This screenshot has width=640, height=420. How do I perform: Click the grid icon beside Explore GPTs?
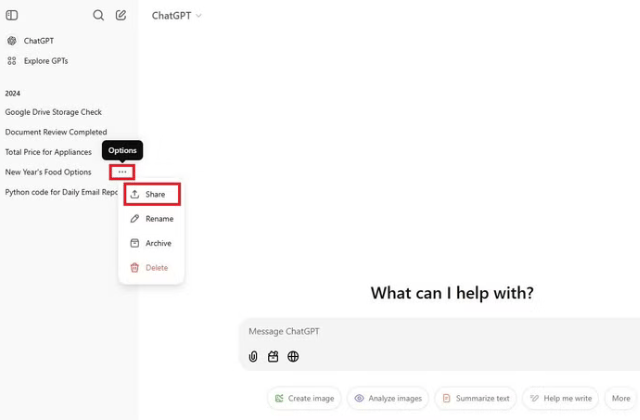(12, 61)
